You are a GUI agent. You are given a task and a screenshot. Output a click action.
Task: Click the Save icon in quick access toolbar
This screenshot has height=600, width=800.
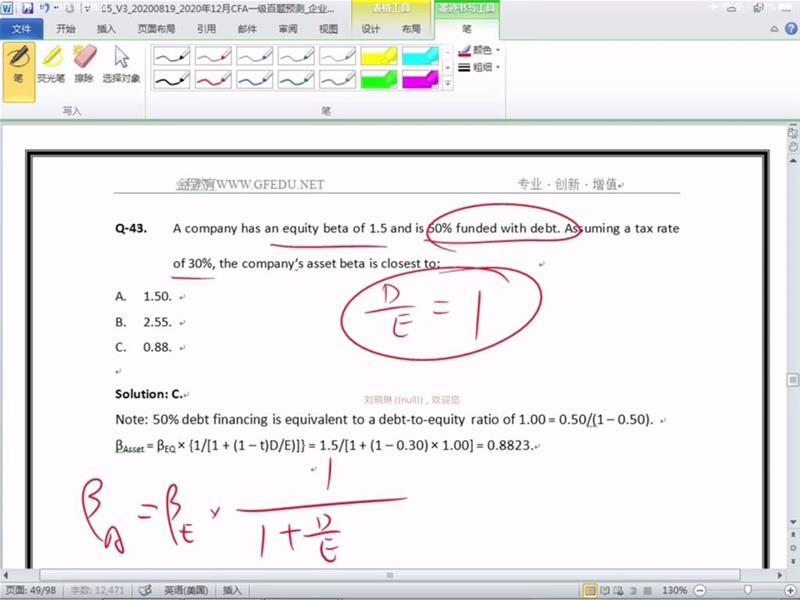tap(27, 8)
